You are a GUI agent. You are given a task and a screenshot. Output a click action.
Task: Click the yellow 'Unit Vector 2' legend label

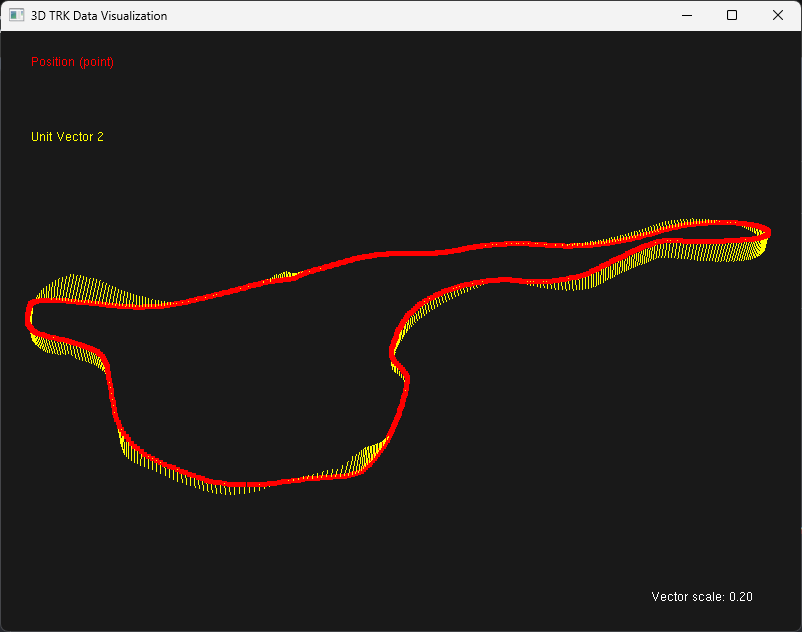pyautogui.click(x=67, y=137)
